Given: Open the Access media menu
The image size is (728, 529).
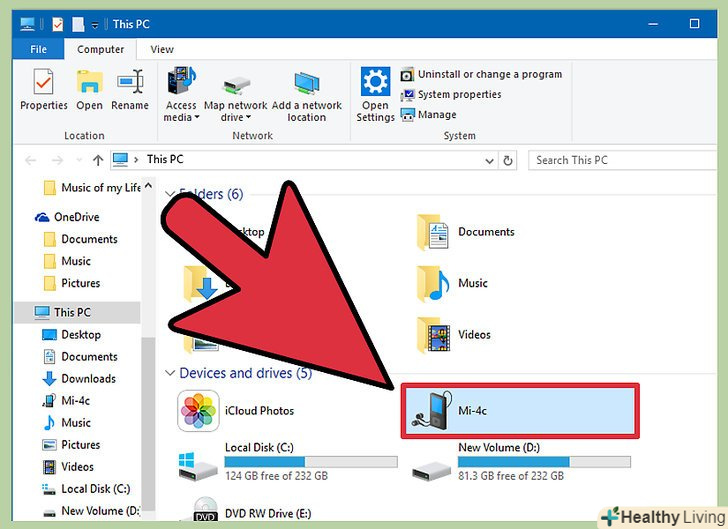Looking at the screenshot, I should click(181, 94).
